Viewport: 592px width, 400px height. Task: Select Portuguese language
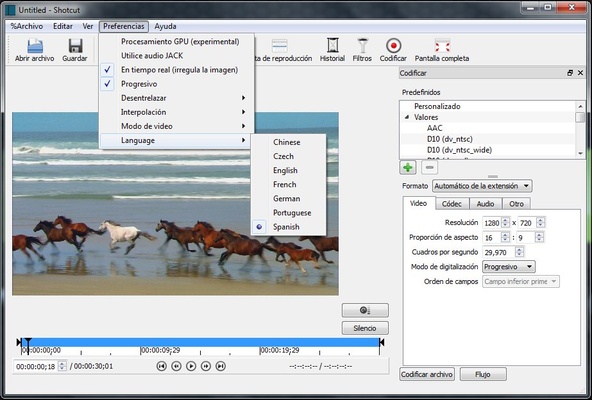click(x=288, y=213)
